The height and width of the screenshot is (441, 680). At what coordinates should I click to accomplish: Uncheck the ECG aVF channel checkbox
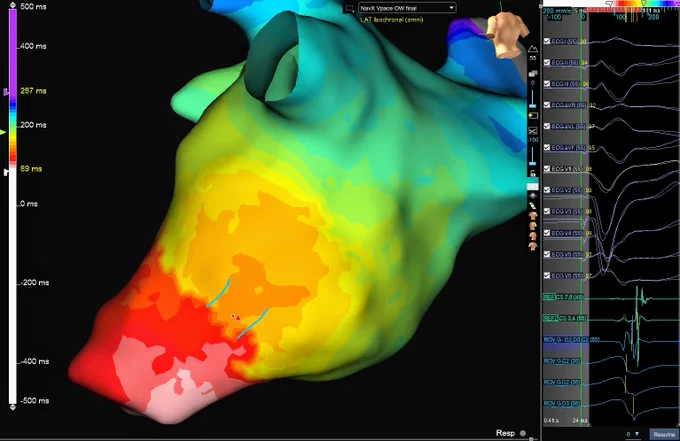(547, 147)
